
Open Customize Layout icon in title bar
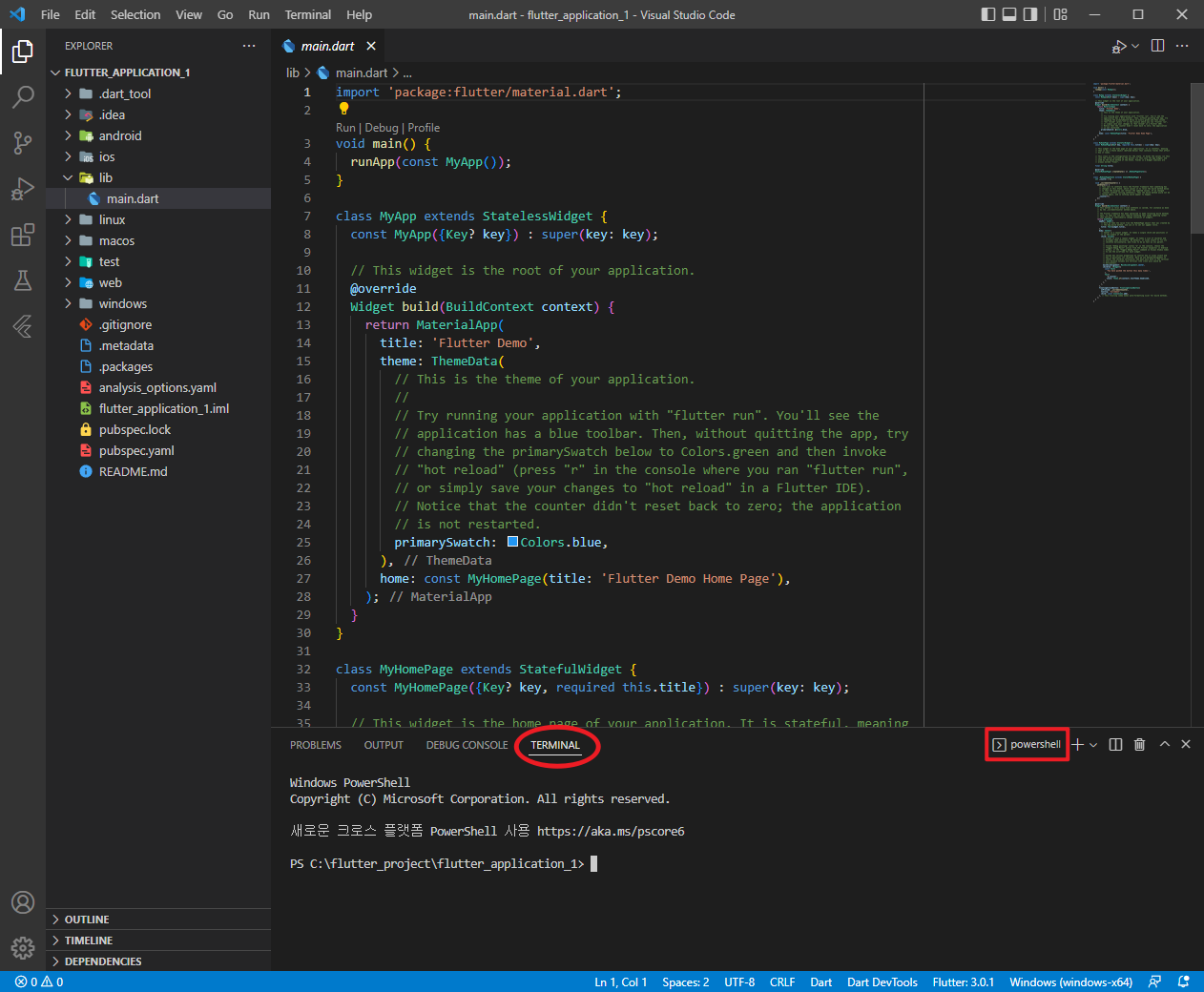pos(1061,14)
